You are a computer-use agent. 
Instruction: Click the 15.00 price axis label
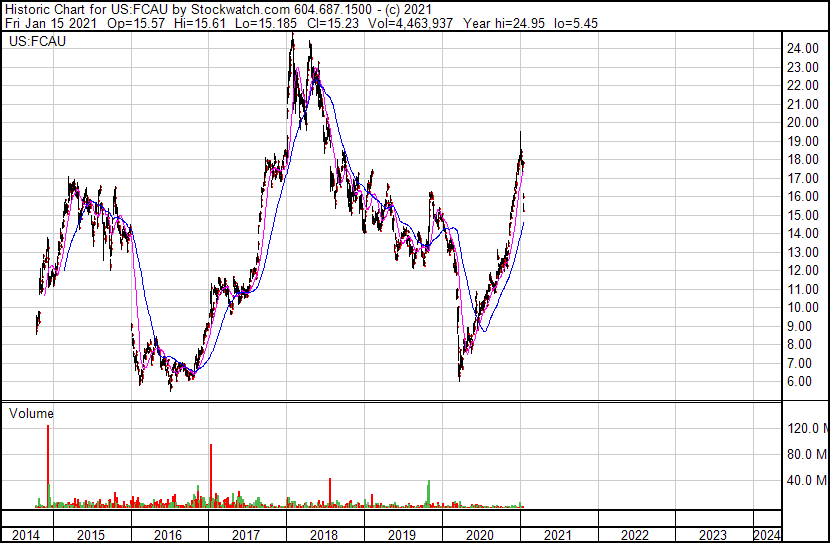click(803, 215)
